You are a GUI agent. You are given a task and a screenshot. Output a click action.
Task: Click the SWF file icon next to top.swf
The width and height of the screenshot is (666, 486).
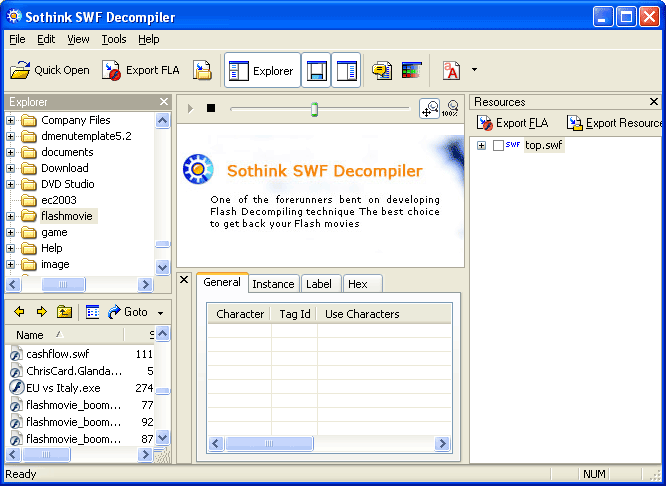pos(513,144)
